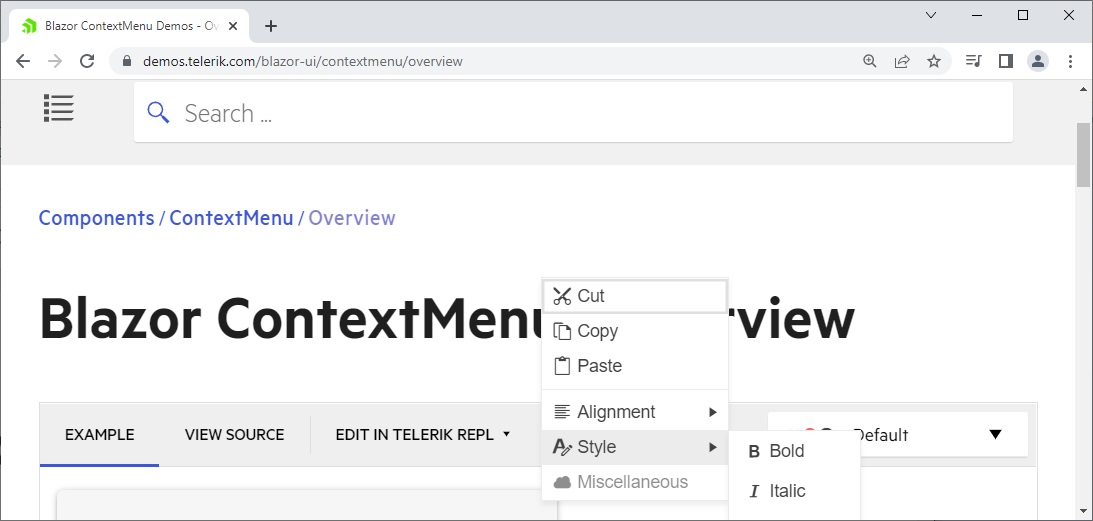Click the user profile avatar icon
The image size is (1093, 521).
pos(1038,61)
